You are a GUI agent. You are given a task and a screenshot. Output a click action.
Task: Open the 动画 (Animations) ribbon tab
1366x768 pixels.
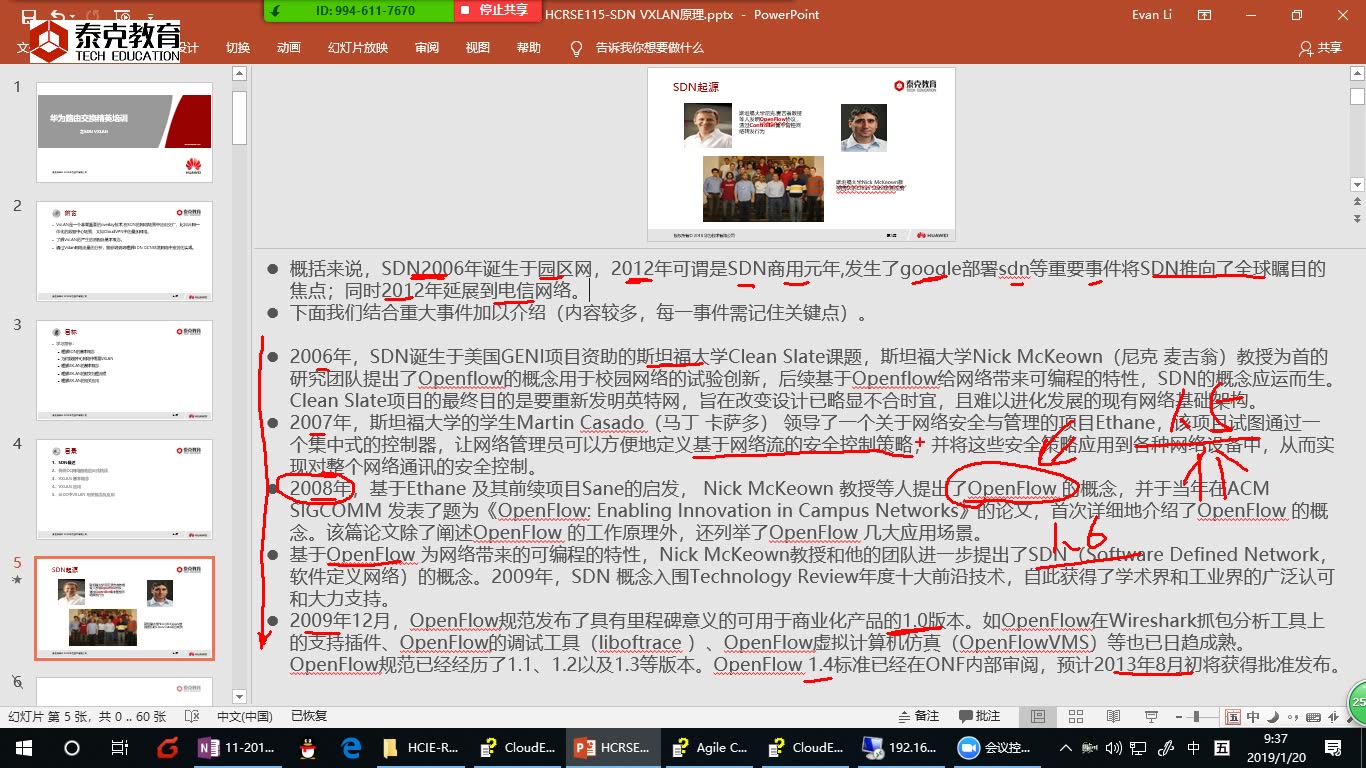click(289, 47)
